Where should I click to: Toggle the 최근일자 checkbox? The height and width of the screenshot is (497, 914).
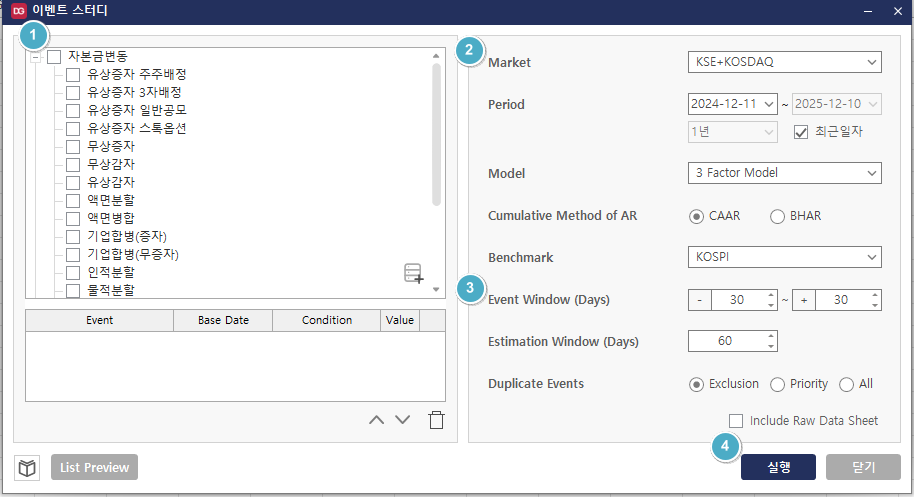coord(800,132)
